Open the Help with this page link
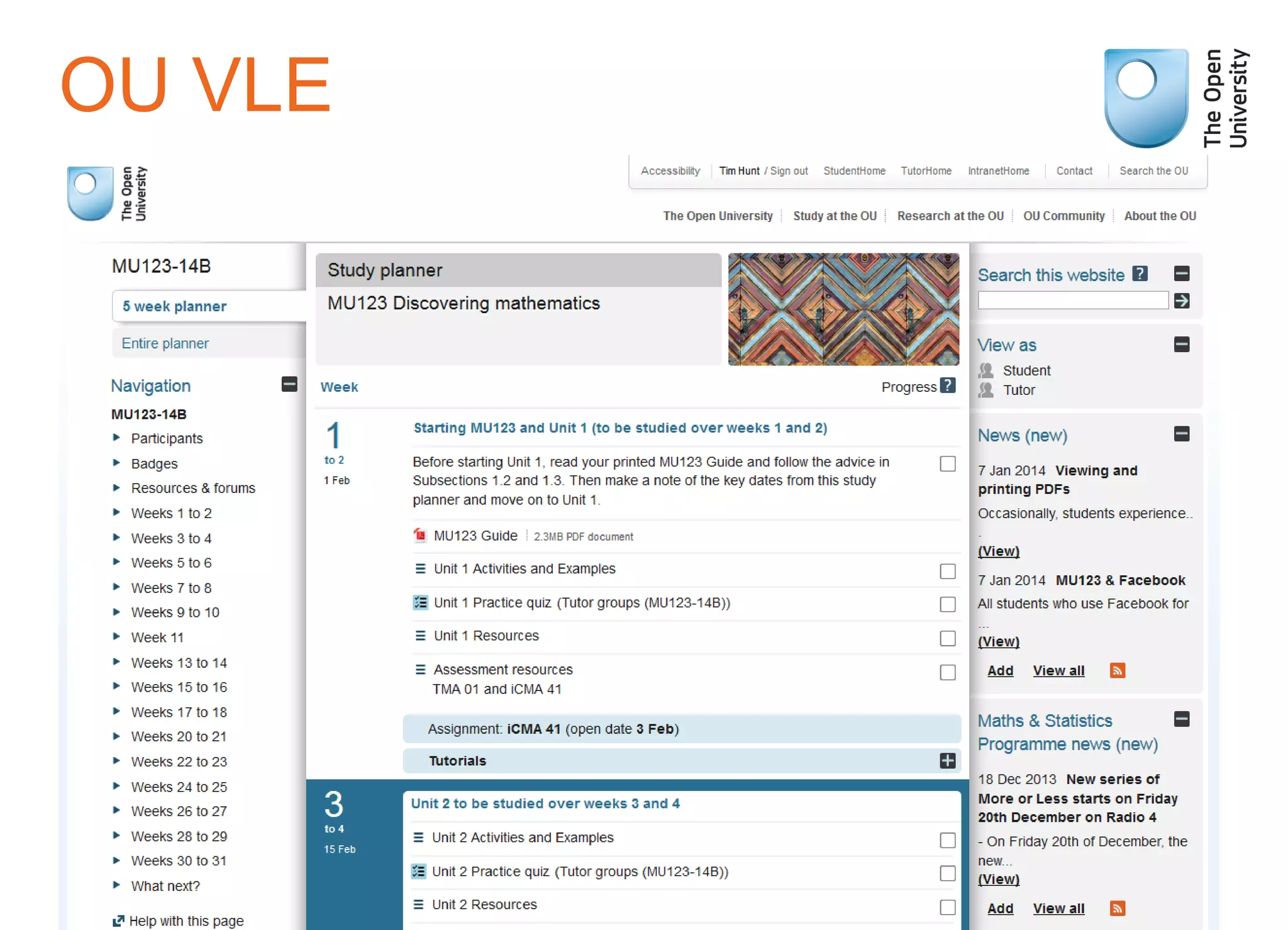The image size is (1288, 930). 186,921
